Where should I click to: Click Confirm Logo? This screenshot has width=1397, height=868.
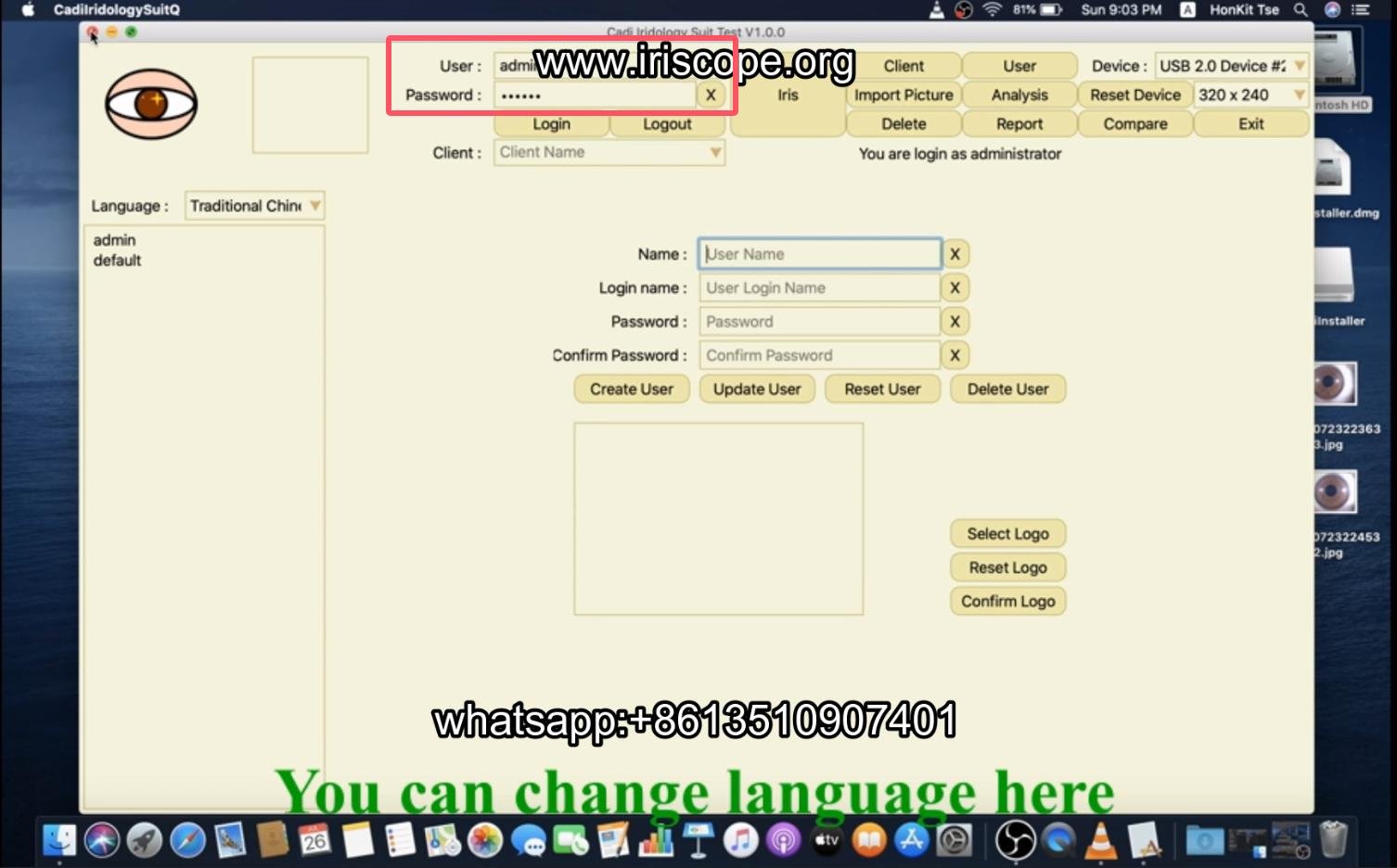[x=1007, y=601]
